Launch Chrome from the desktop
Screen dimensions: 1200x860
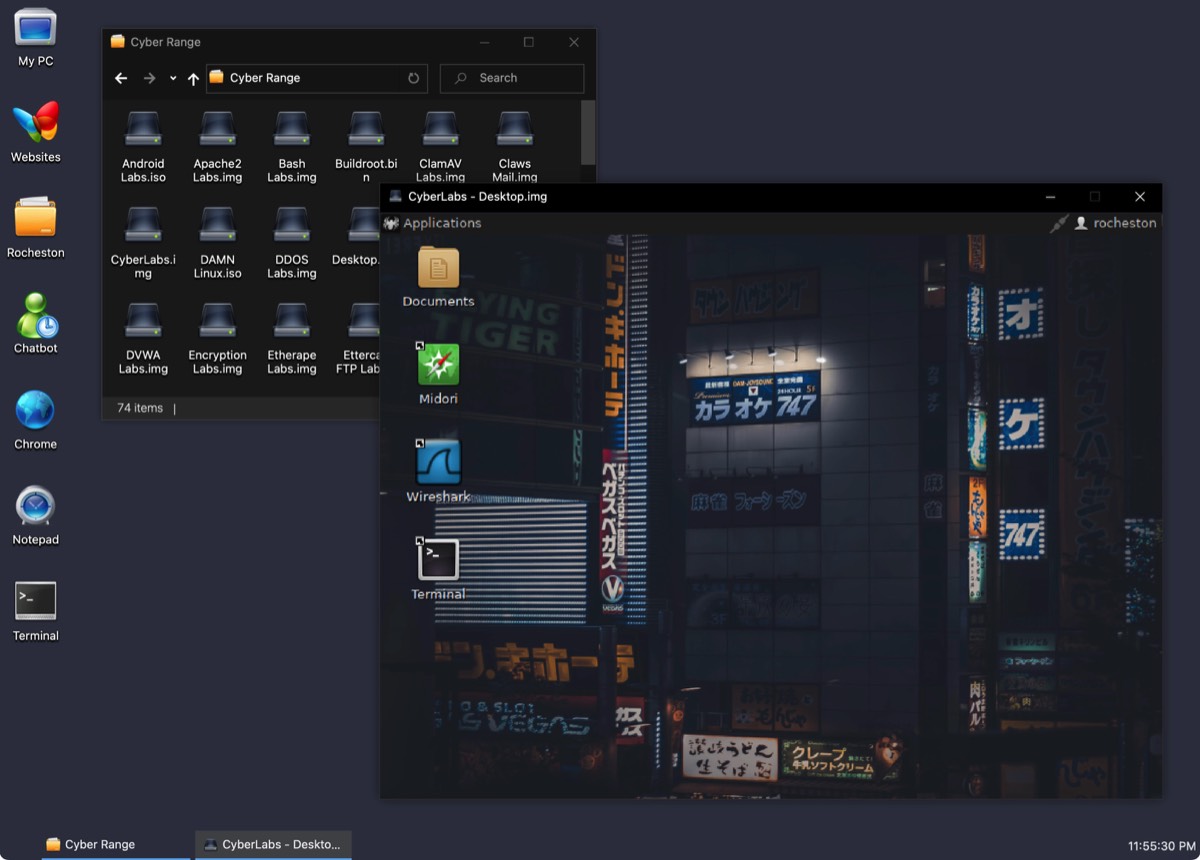36,412
